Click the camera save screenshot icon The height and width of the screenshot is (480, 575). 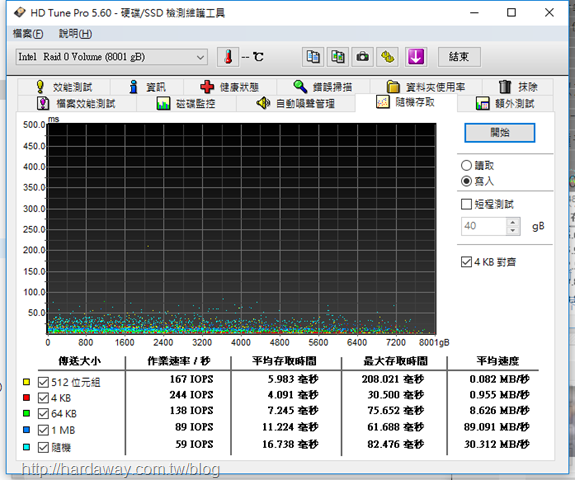tap(363, 57)
